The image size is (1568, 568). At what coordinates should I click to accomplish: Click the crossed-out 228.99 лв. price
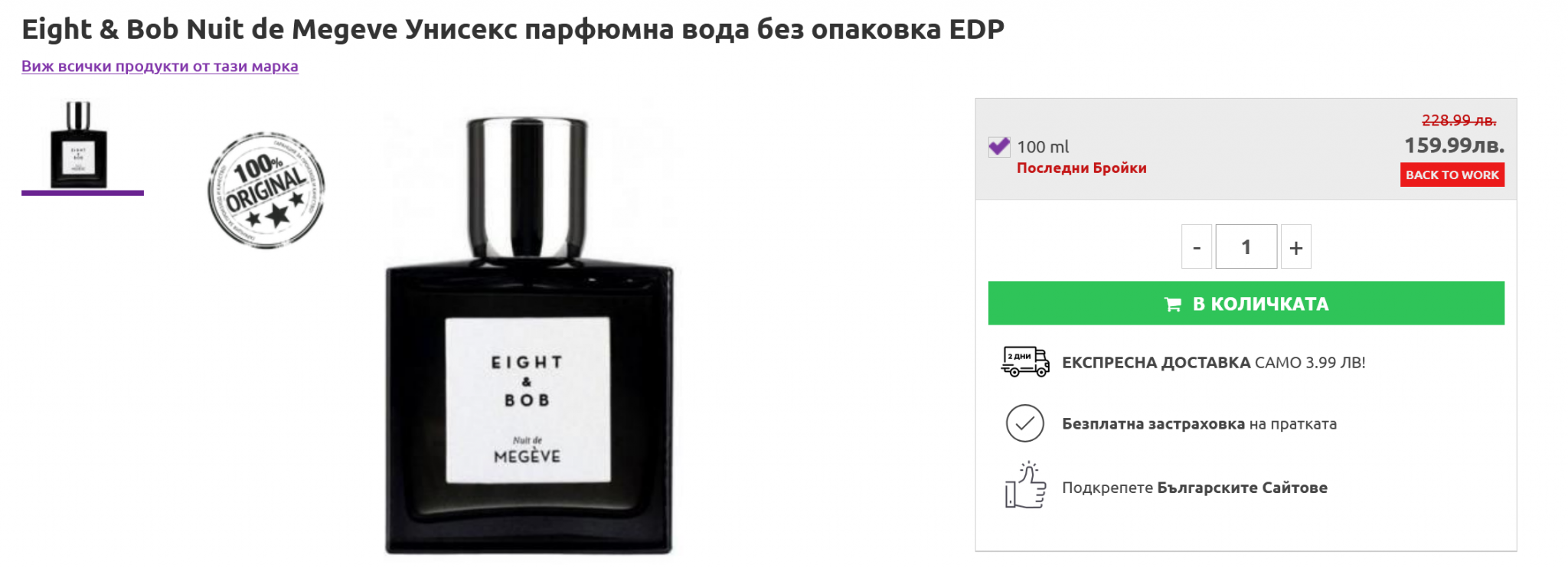(x=1459, y=120)
